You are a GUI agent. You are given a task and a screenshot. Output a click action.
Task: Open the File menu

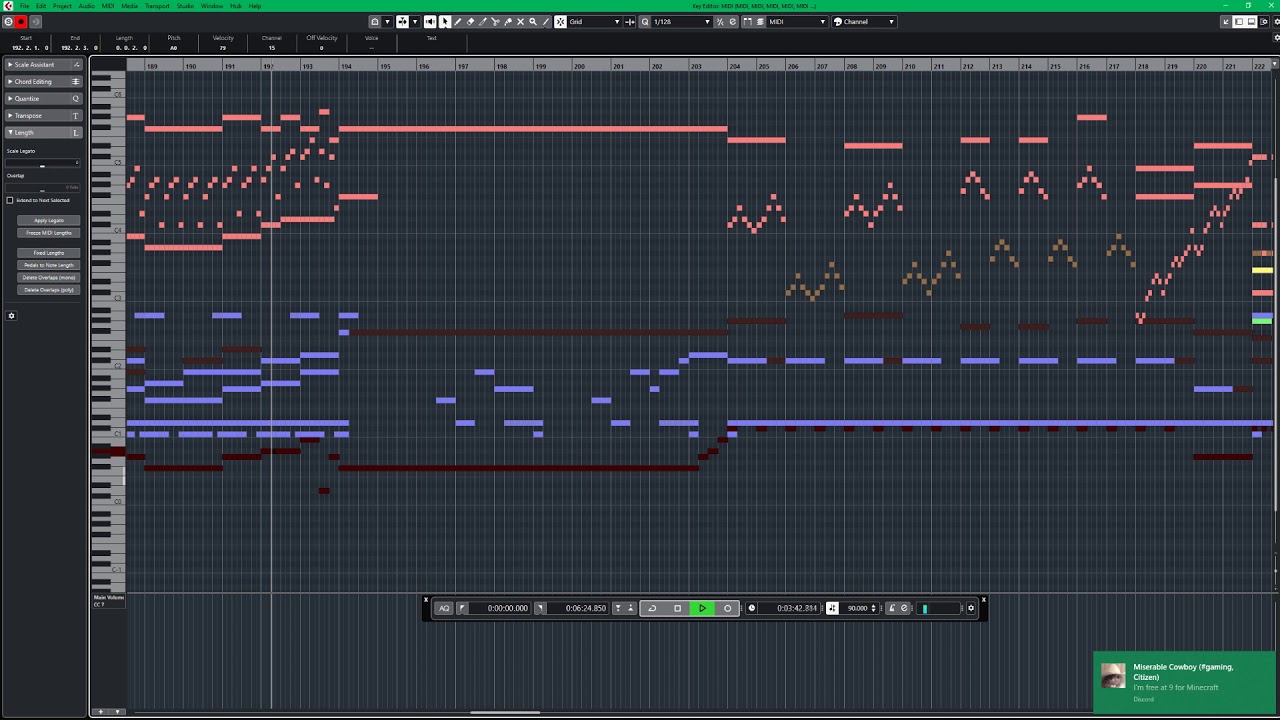coord(24,6)
